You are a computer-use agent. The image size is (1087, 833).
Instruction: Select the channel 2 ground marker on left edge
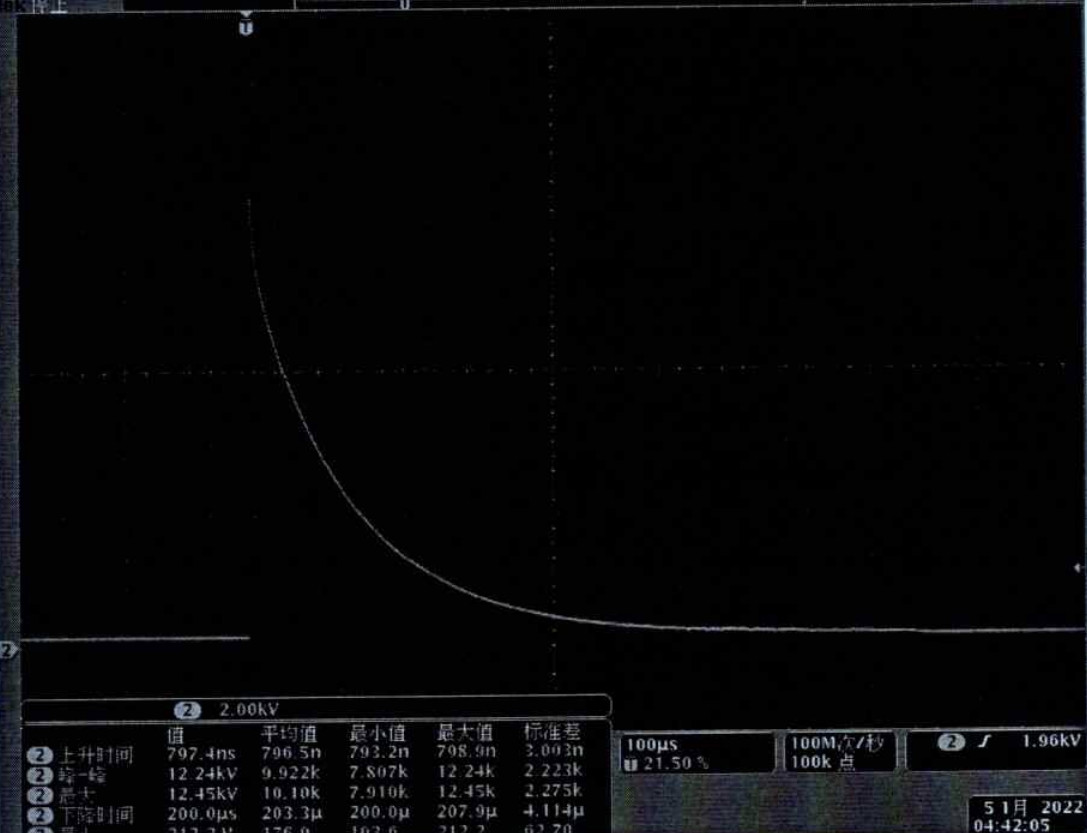[6, 651]
